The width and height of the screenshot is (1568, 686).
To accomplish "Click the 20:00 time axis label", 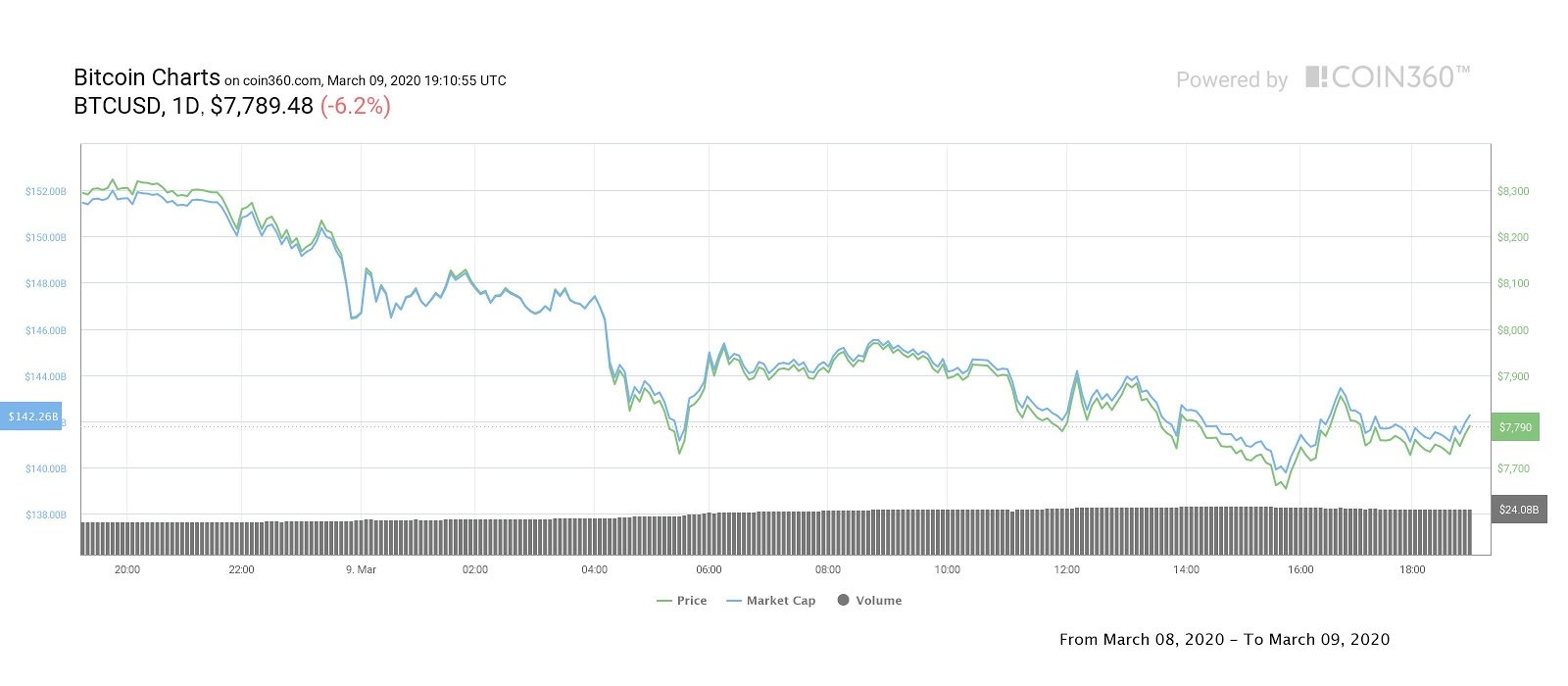I will [x=126, y=569].
